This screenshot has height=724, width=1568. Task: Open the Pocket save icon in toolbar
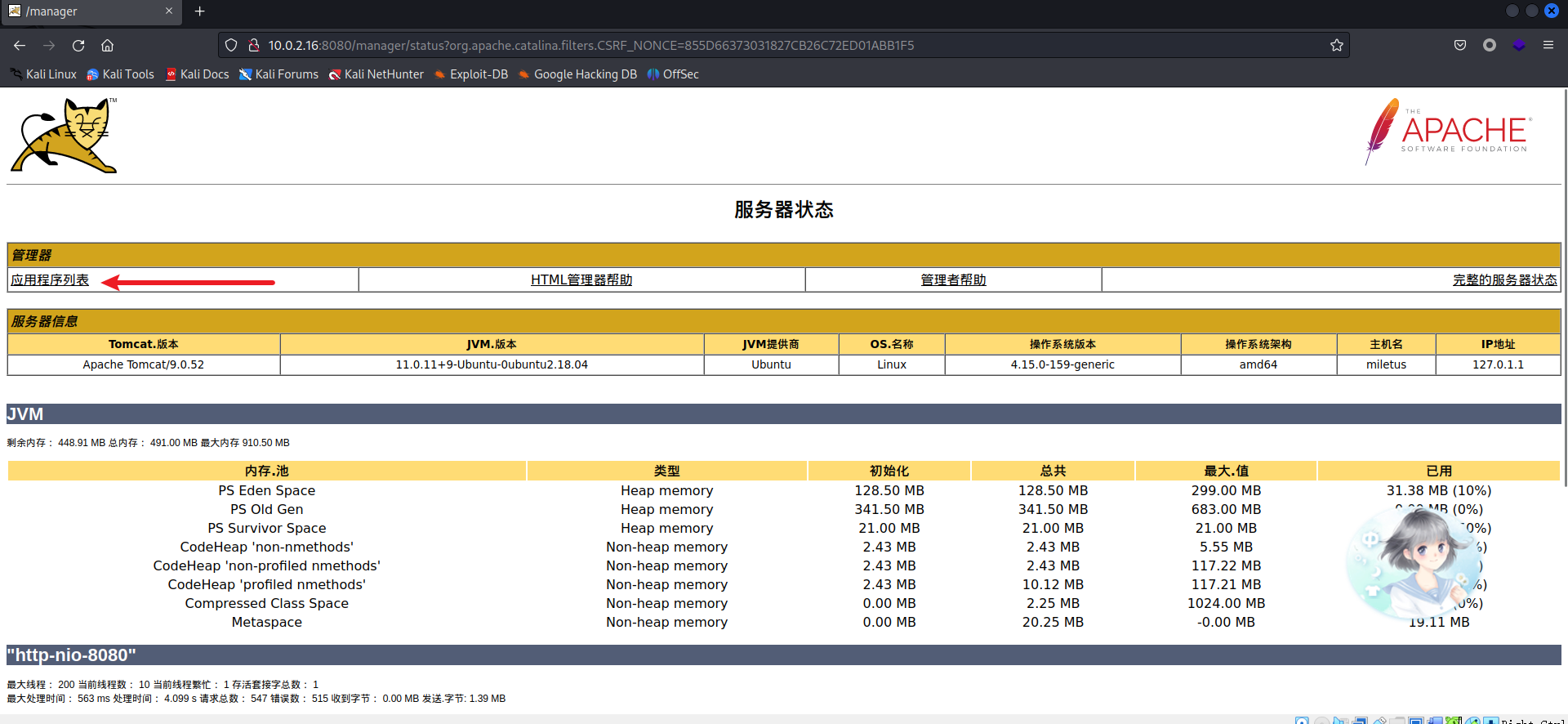tap(1460, 46)
